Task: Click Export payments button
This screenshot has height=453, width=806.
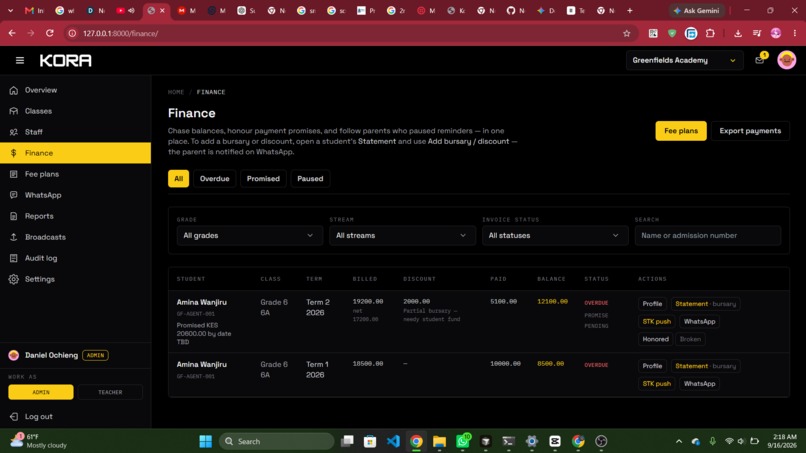Action: [x=750, y=131]
